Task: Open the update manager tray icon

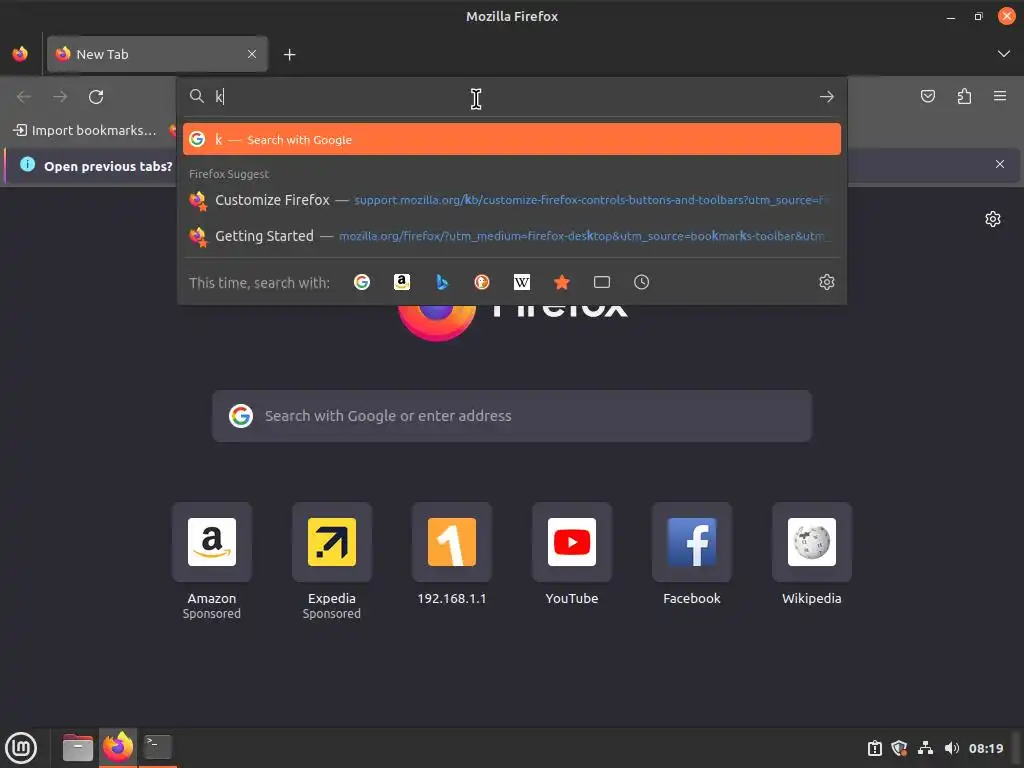Action: tap(874, 748)
